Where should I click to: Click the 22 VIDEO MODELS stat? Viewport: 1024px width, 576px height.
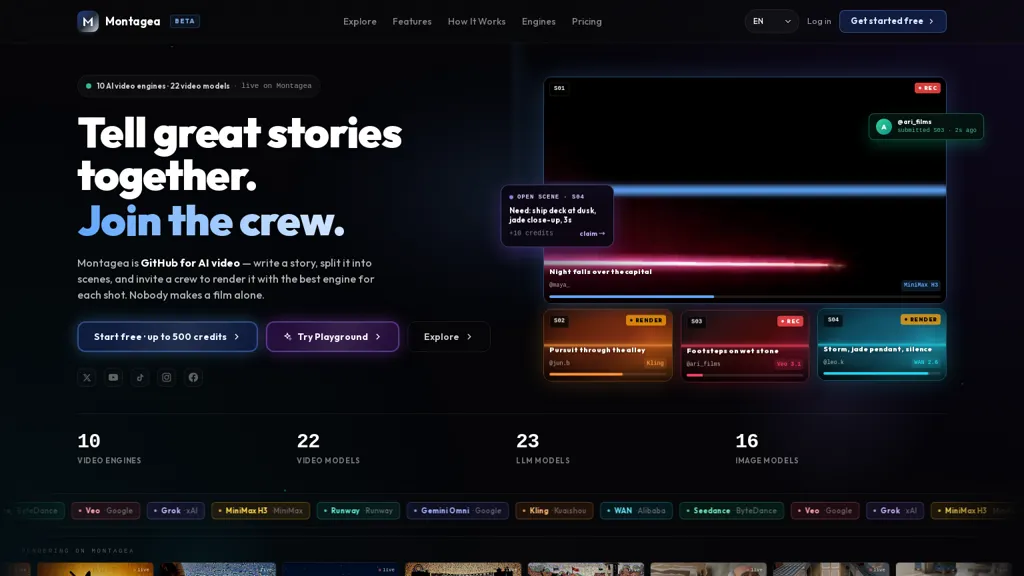click(x=328, y=449)
